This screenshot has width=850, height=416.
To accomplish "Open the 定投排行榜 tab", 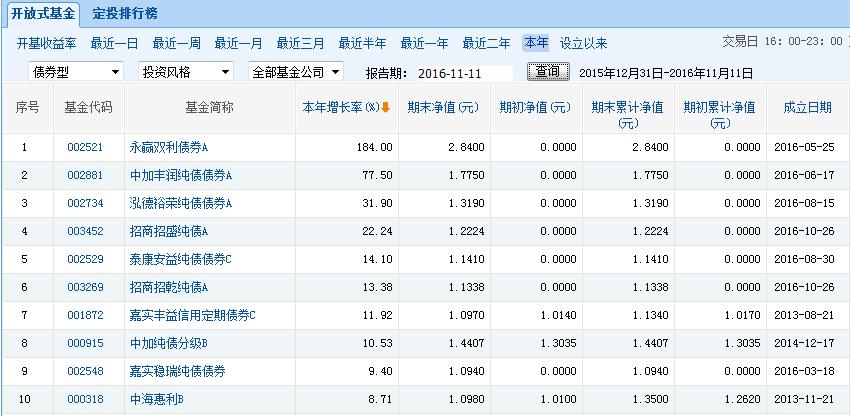I will (x=125, y=14).
